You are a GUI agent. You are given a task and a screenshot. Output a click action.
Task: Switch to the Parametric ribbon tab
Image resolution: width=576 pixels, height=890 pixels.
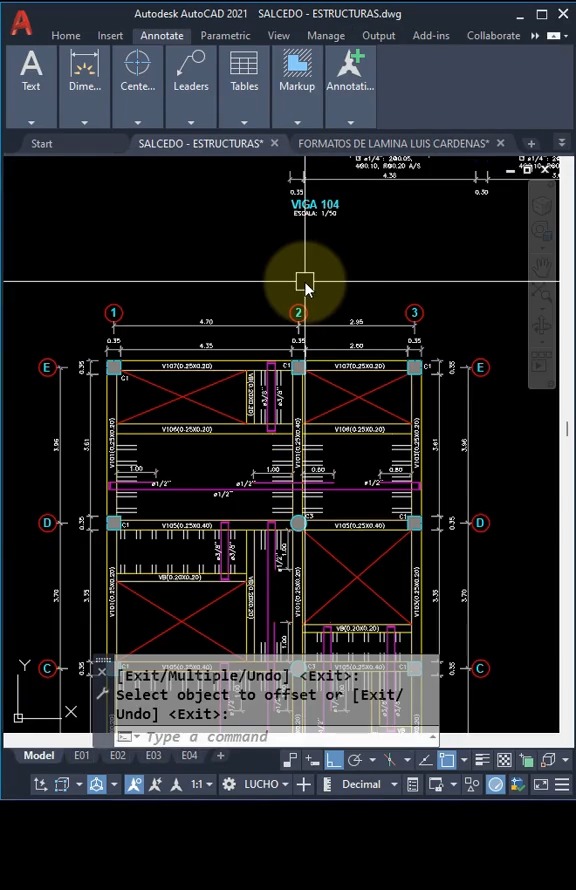coord(225,36)
